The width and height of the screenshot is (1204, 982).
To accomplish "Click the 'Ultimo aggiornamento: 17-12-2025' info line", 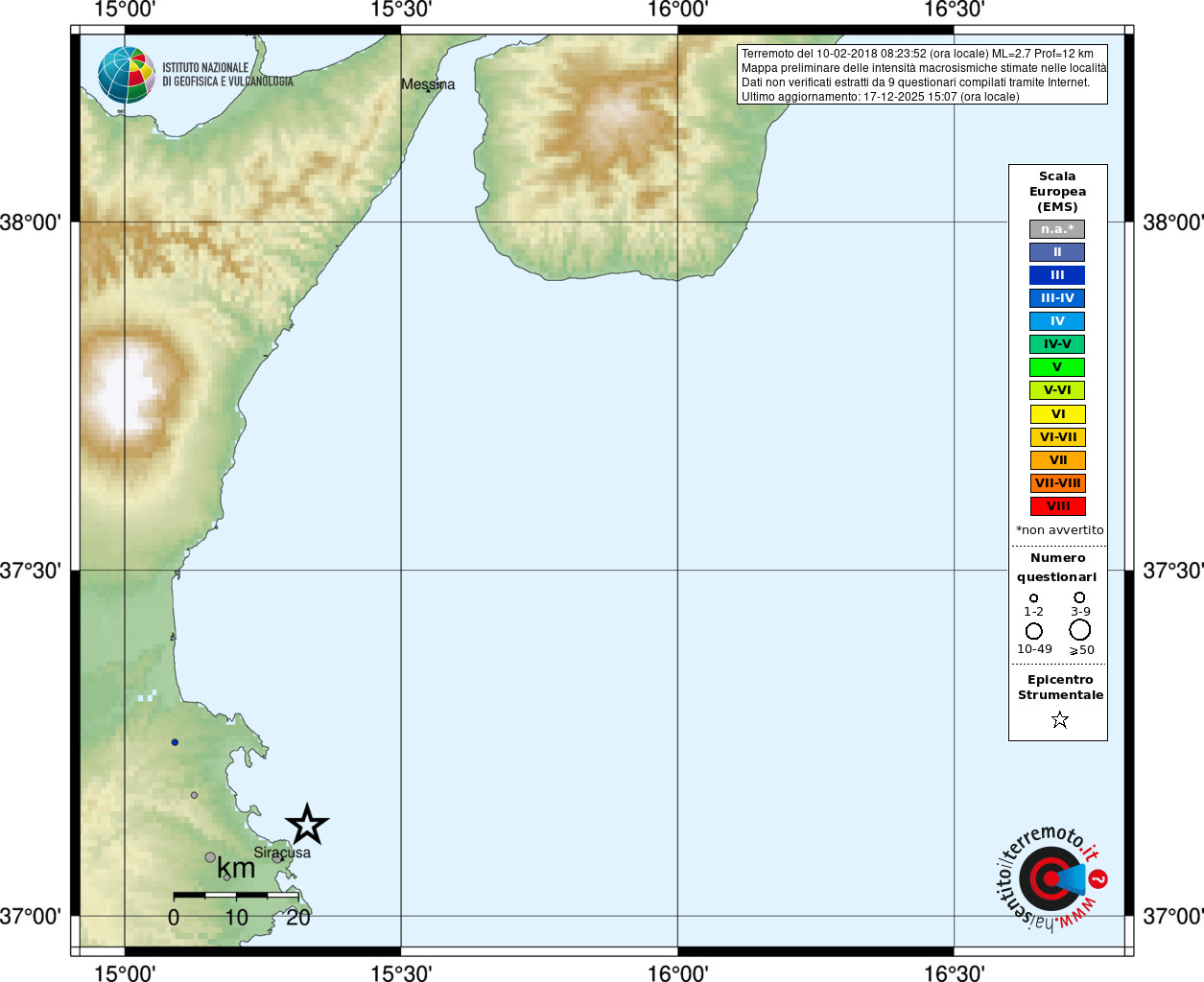I will [x=880, y=97].
